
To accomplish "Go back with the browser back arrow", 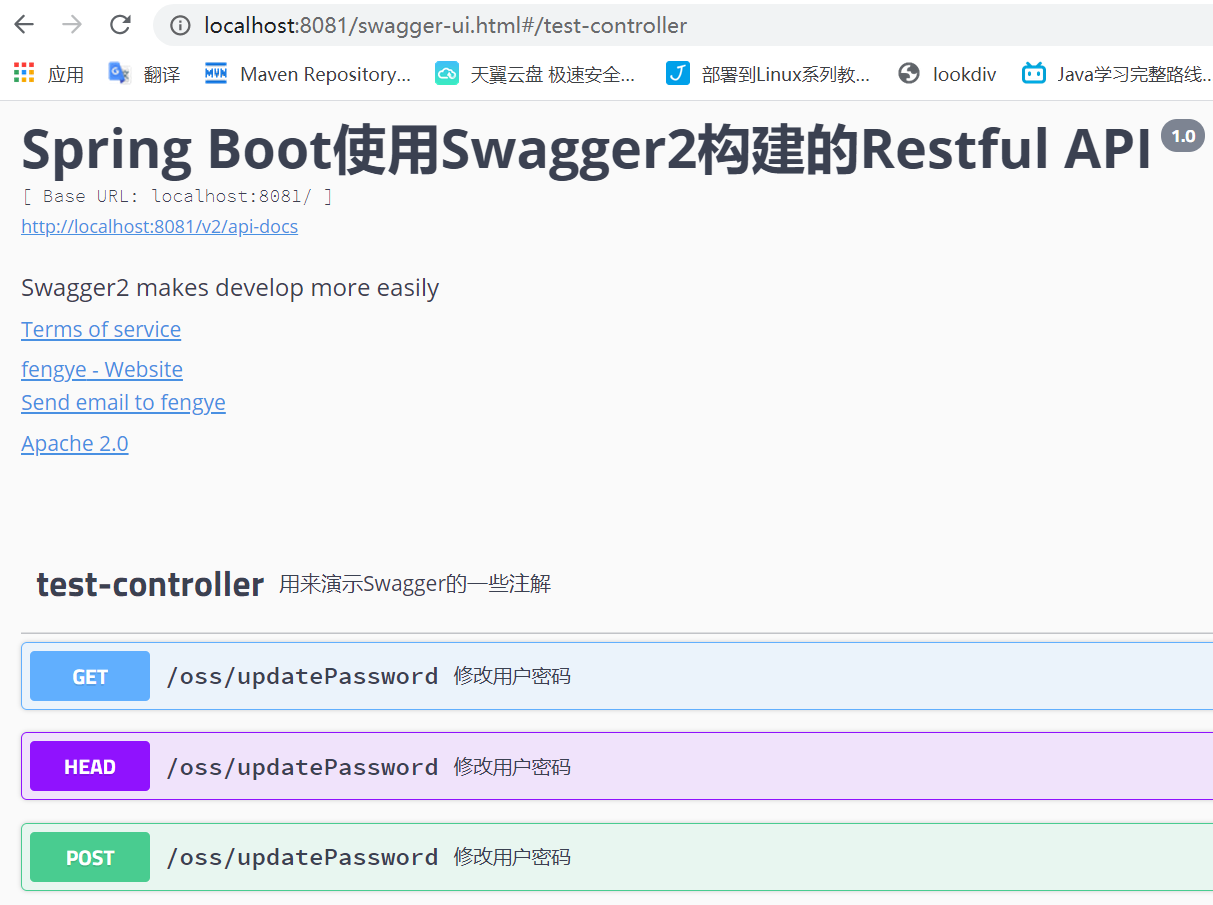I will 24,25.
